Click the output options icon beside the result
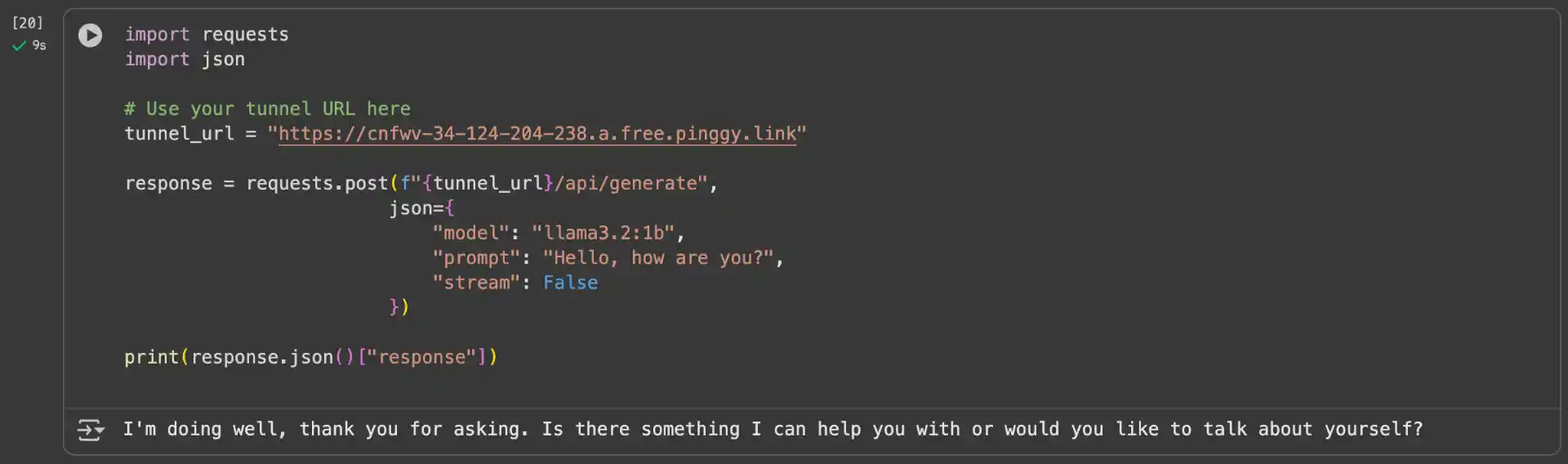Image resolution: width=1568 pixels, height=464 pixels. point(91,430)
